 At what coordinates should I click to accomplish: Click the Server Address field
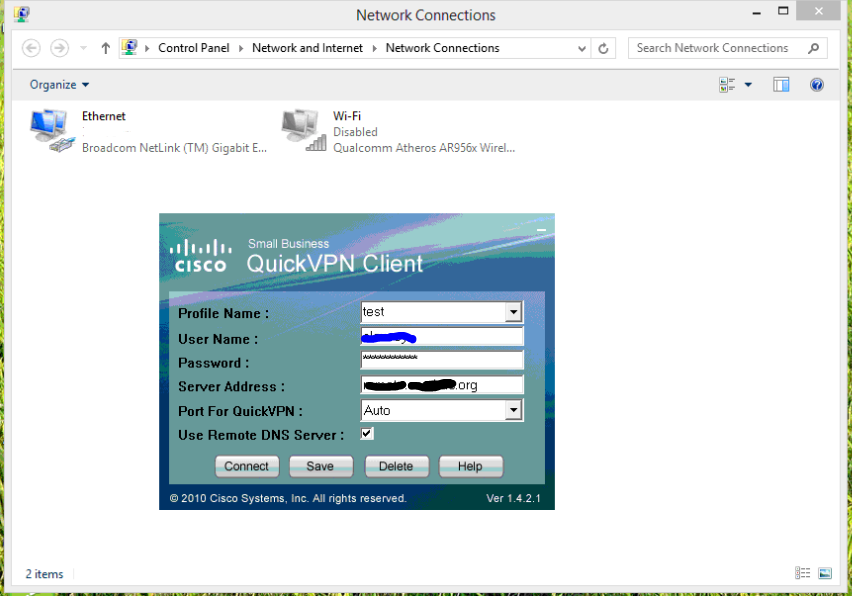(x=442, y=385)
